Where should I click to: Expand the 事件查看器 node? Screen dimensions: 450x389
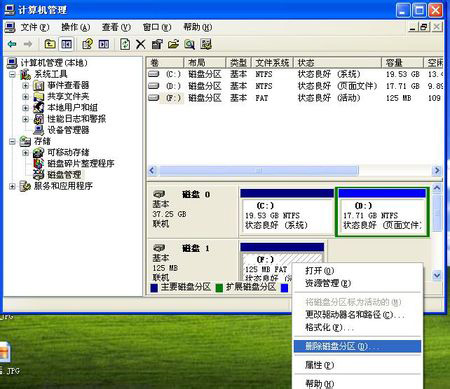[x=25, y=85]
